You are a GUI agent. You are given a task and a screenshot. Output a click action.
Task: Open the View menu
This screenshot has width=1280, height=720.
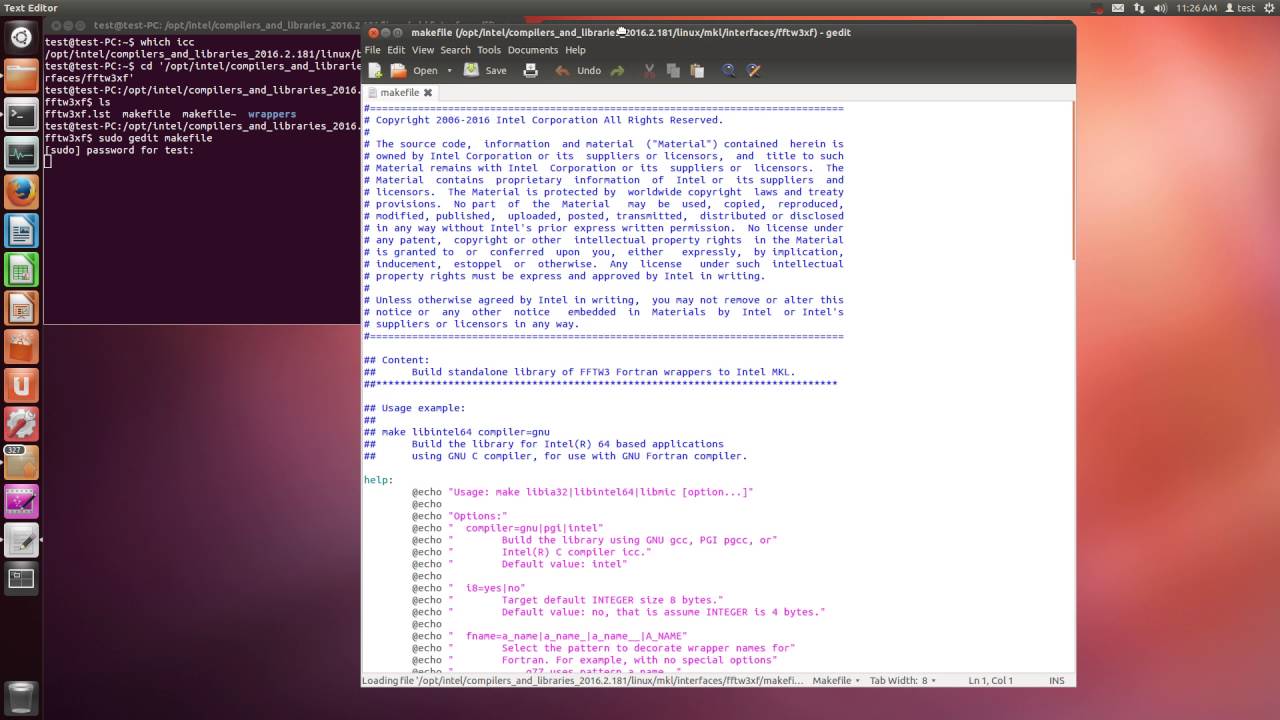[423, 50]
